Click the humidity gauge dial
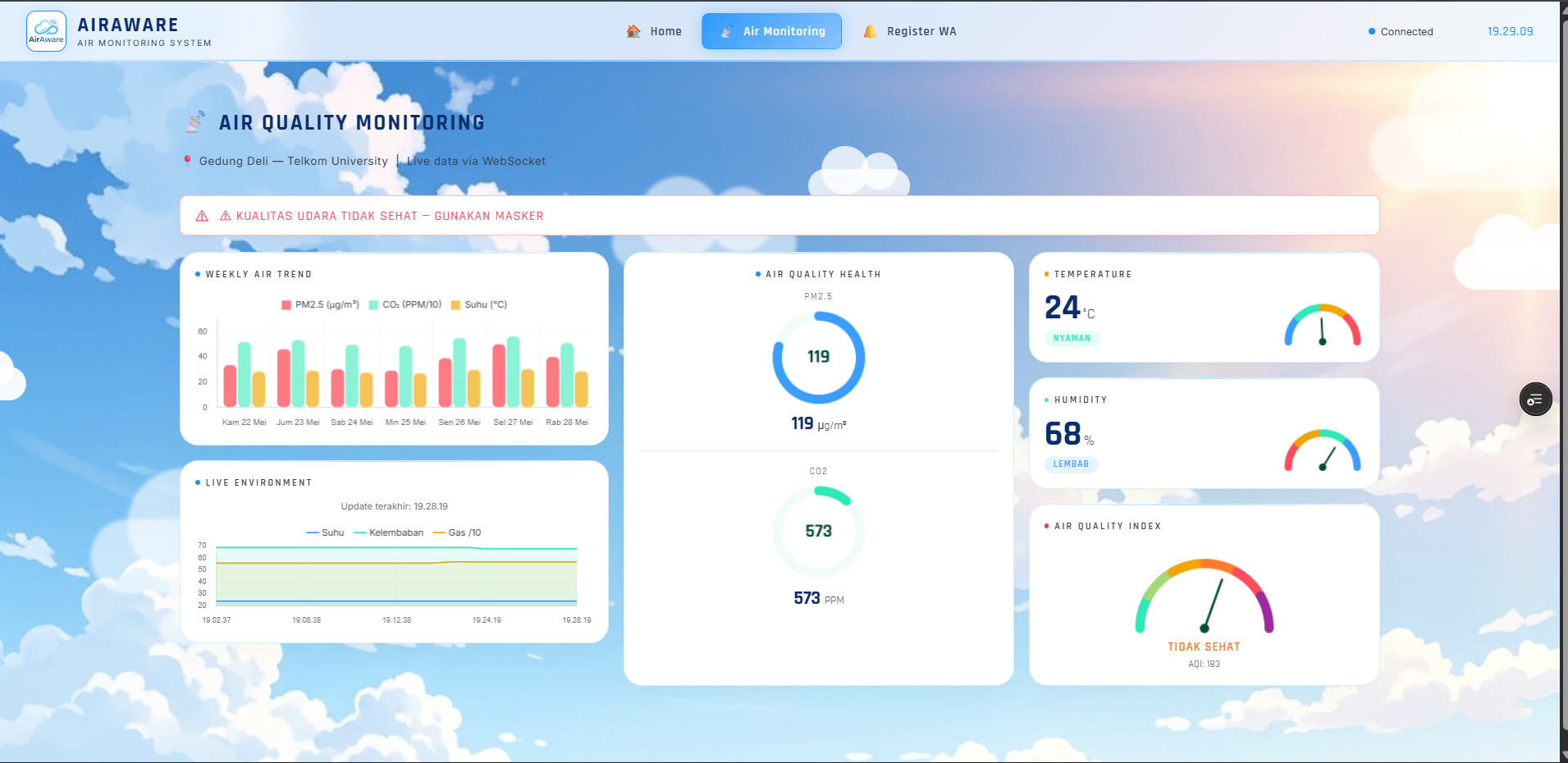Viewport: 1568px width, 763px height. pos(1322,450)
